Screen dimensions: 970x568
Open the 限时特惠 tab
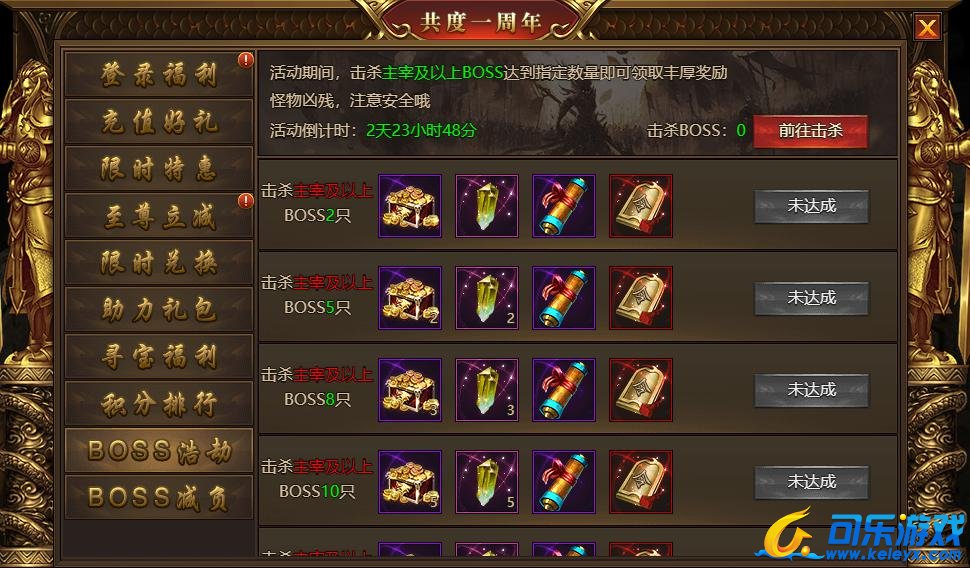pyautogui.click(x=159, y=168)
